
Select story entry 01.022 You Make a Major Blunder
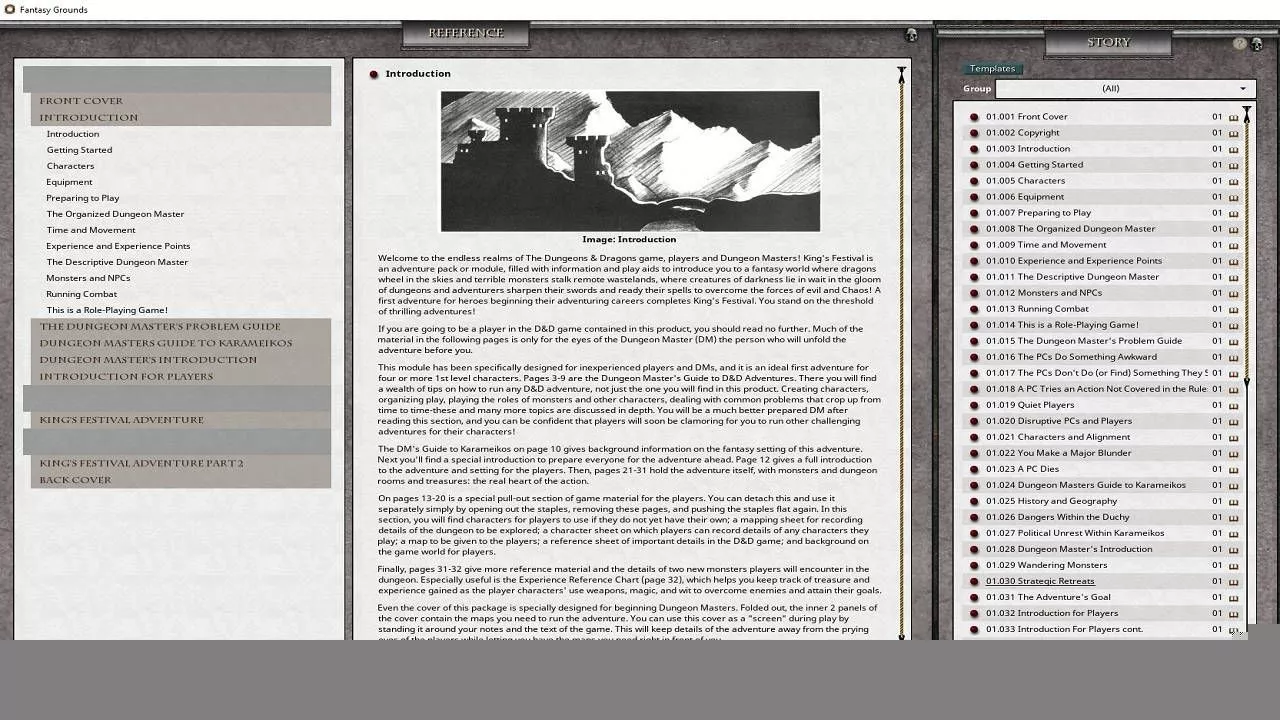point(1059,453)
